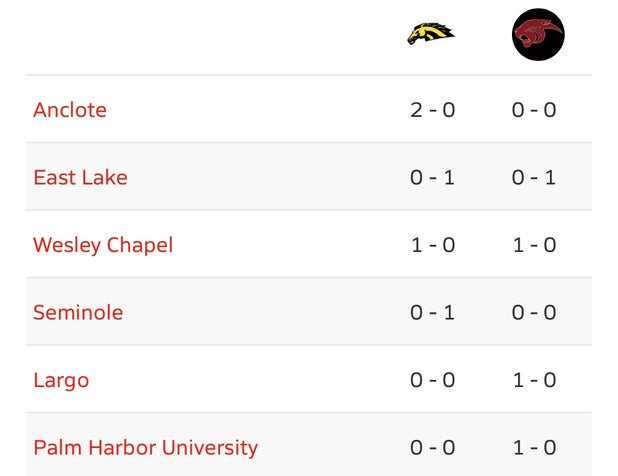Click the red panther team logo

[x=538, y=34]
